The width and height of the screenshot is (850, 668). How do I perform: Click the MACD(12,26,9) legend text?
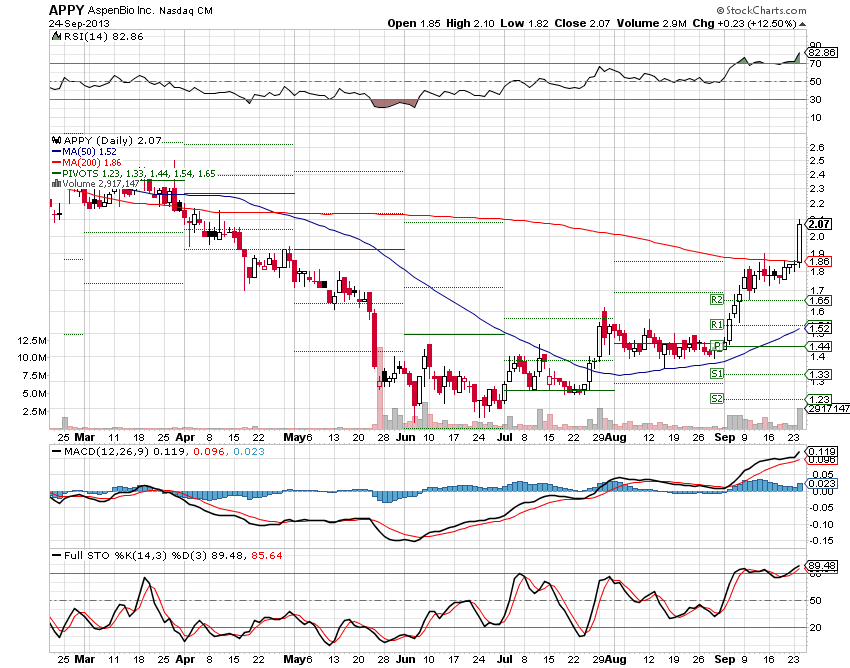pyautogui.click(x=106, y=451)
